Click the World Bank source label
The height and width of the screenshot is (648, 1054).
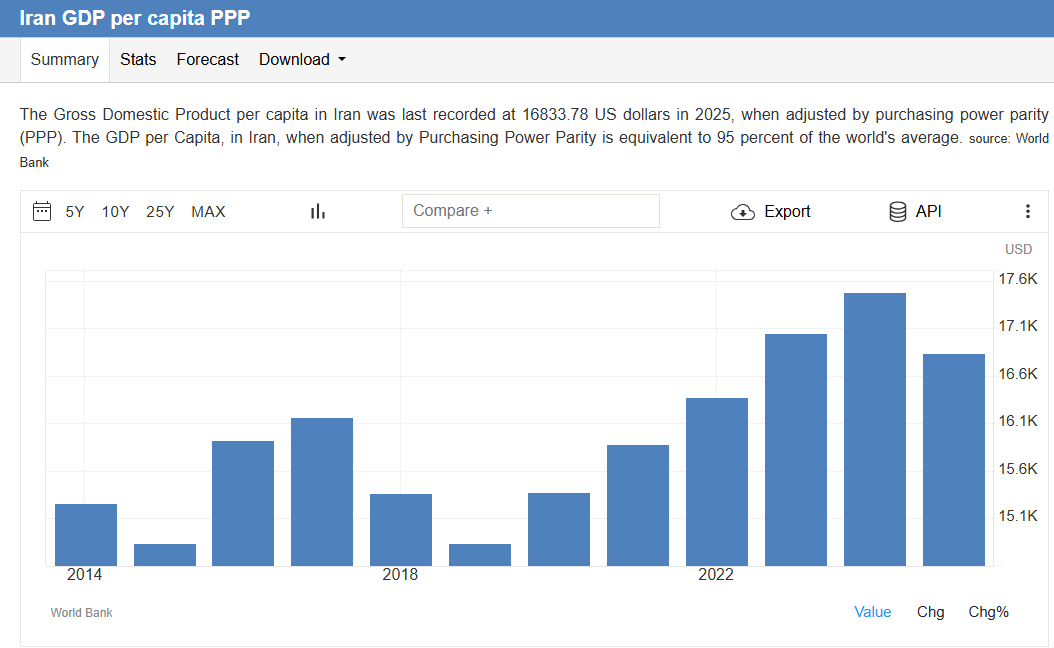(81, 612)
